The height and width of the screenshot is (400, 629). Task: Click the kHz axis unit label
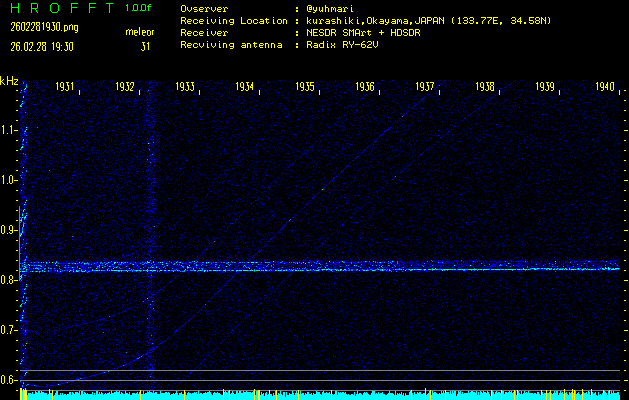click(x=9, y=81)
